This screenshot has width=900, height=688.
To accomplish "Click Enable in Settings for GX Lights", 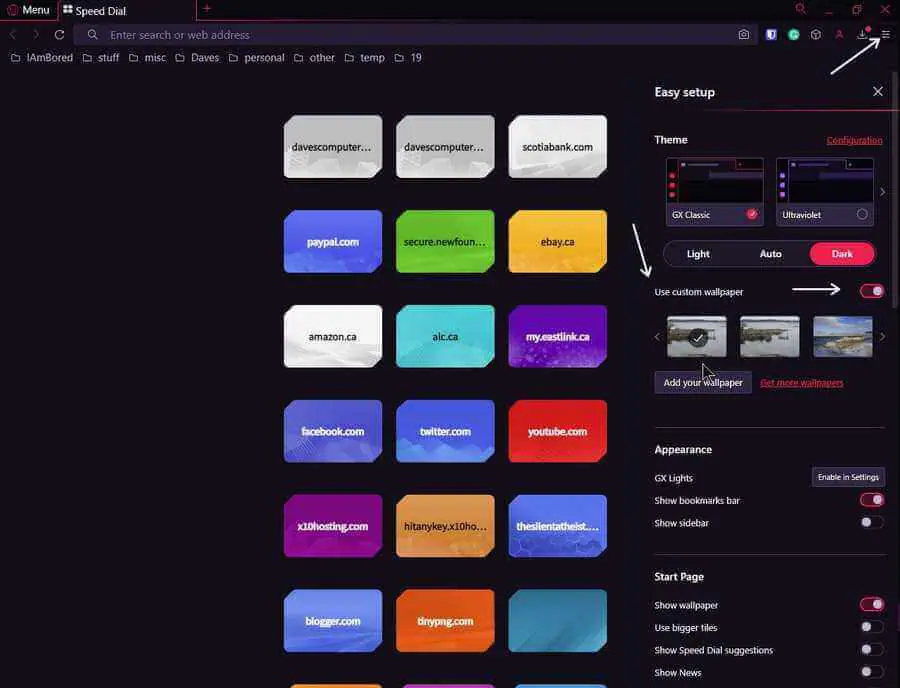I will coord(848,477).
